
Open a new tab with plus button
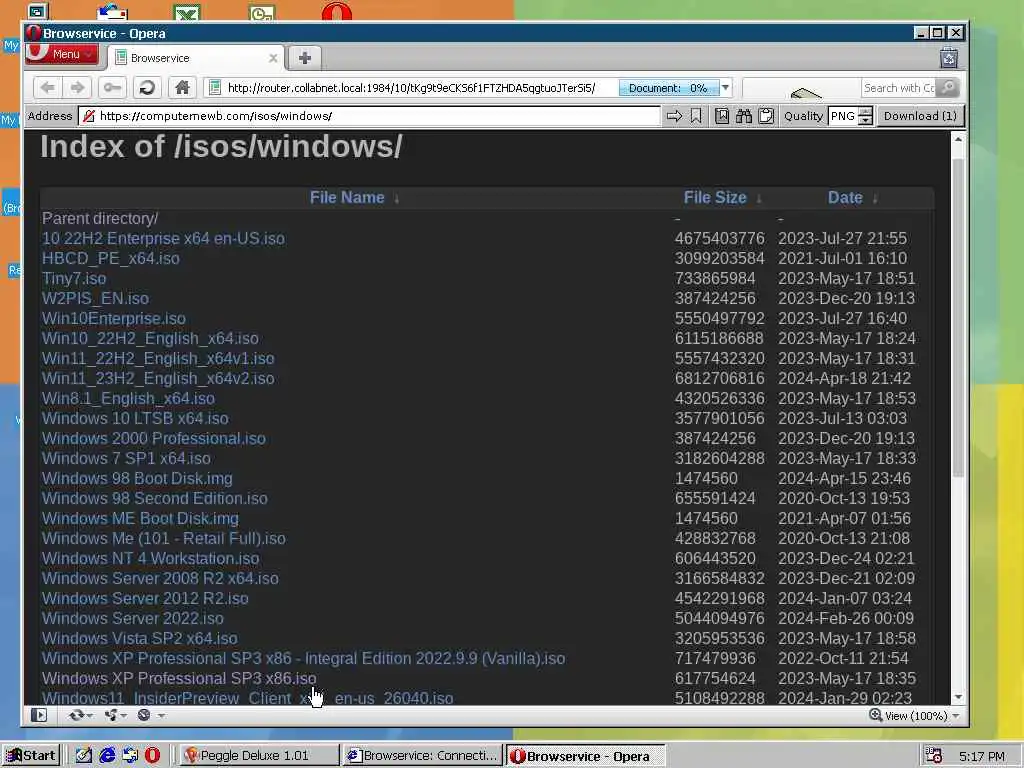pyautogui.click(x=304, y=58)
